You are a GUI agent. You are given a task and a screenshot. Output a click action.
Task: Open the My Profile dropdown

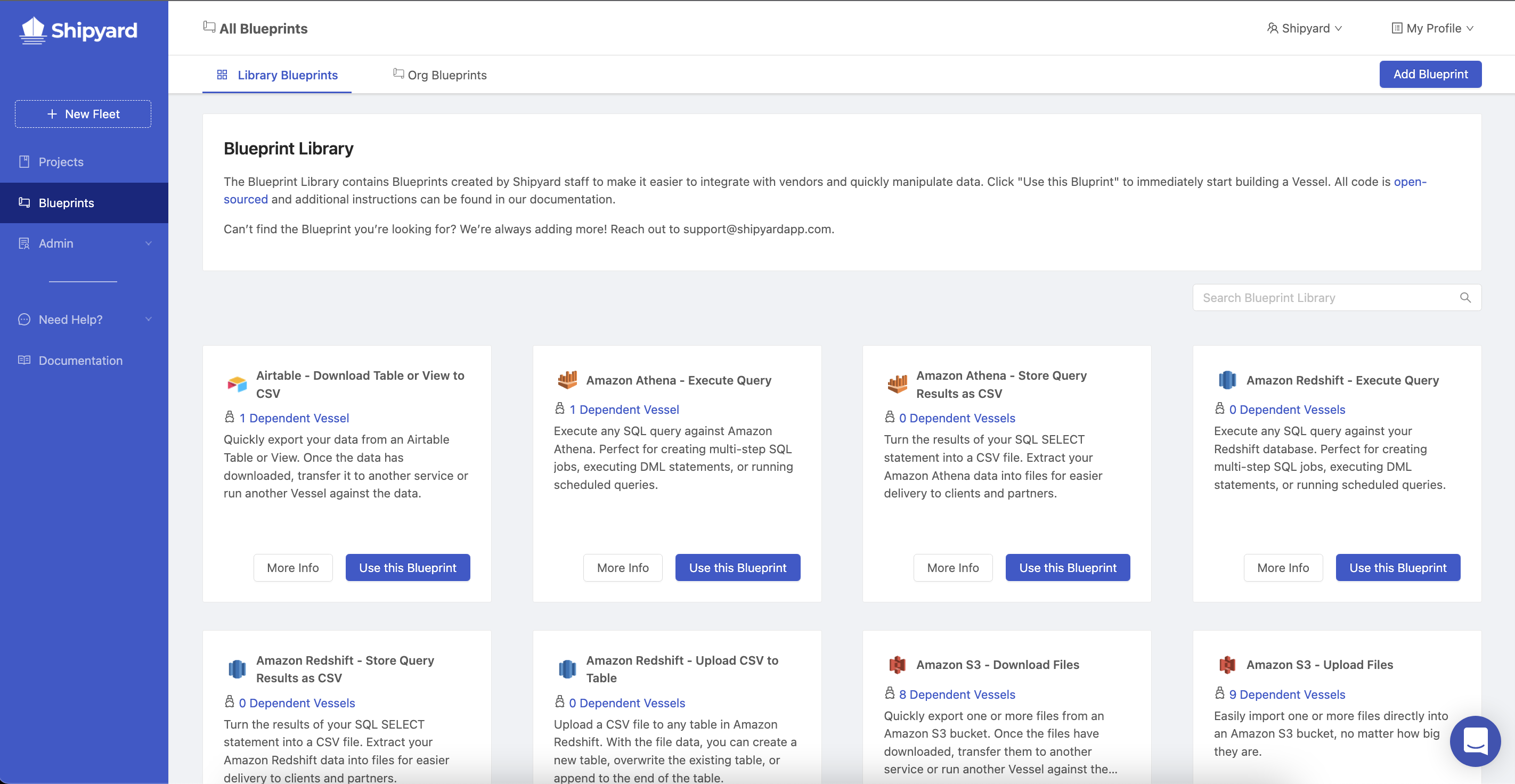(x=1432, y=28)
